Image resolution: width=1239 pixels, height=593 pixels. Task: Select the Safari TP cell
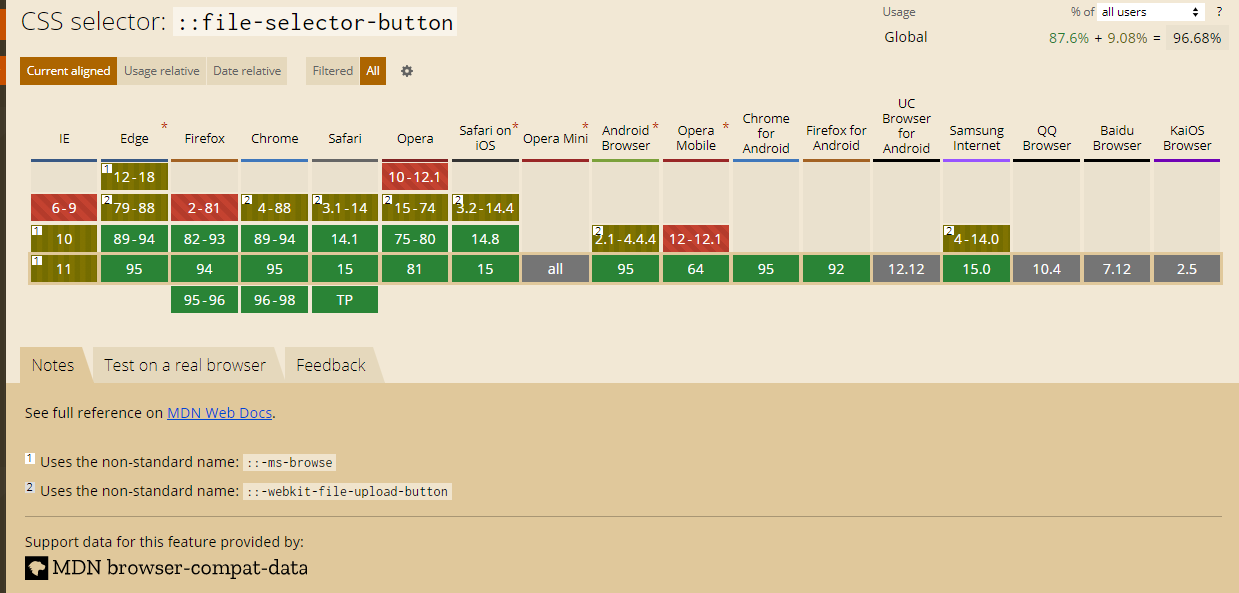pyautogui.click(x=345, y=300)
